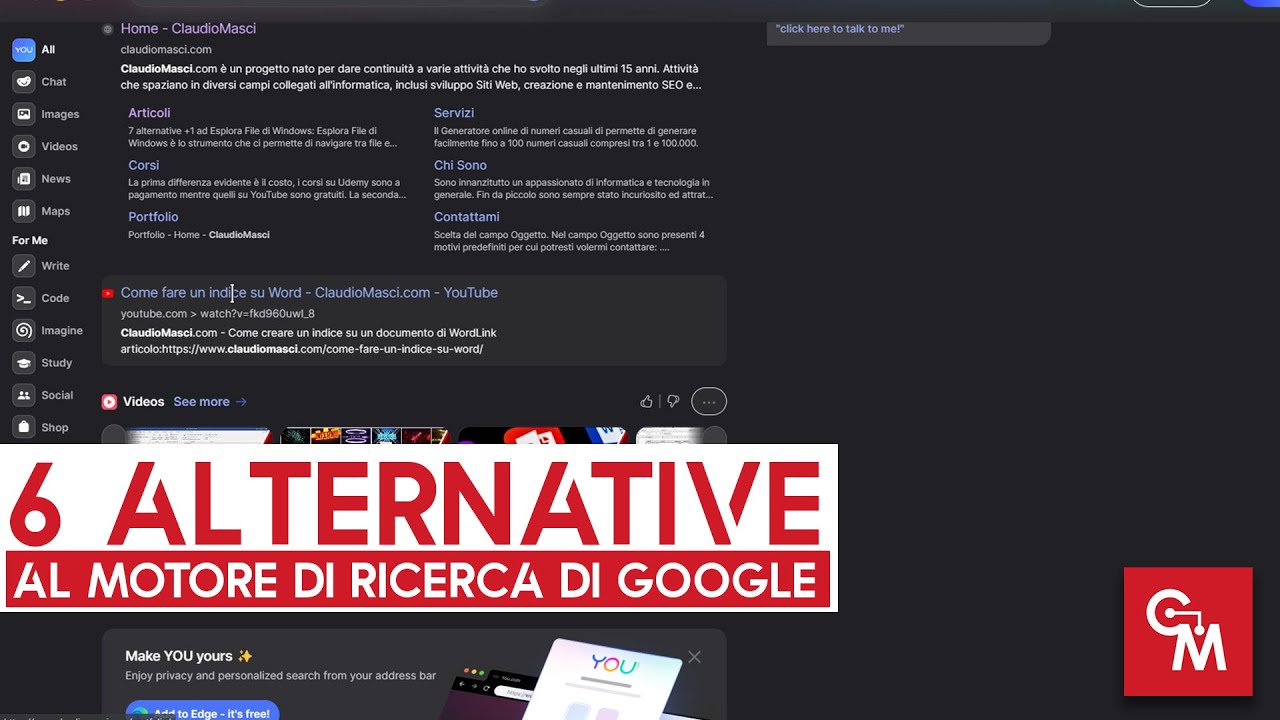
Task: Open the Imagine app label
Action: [62, 330]
